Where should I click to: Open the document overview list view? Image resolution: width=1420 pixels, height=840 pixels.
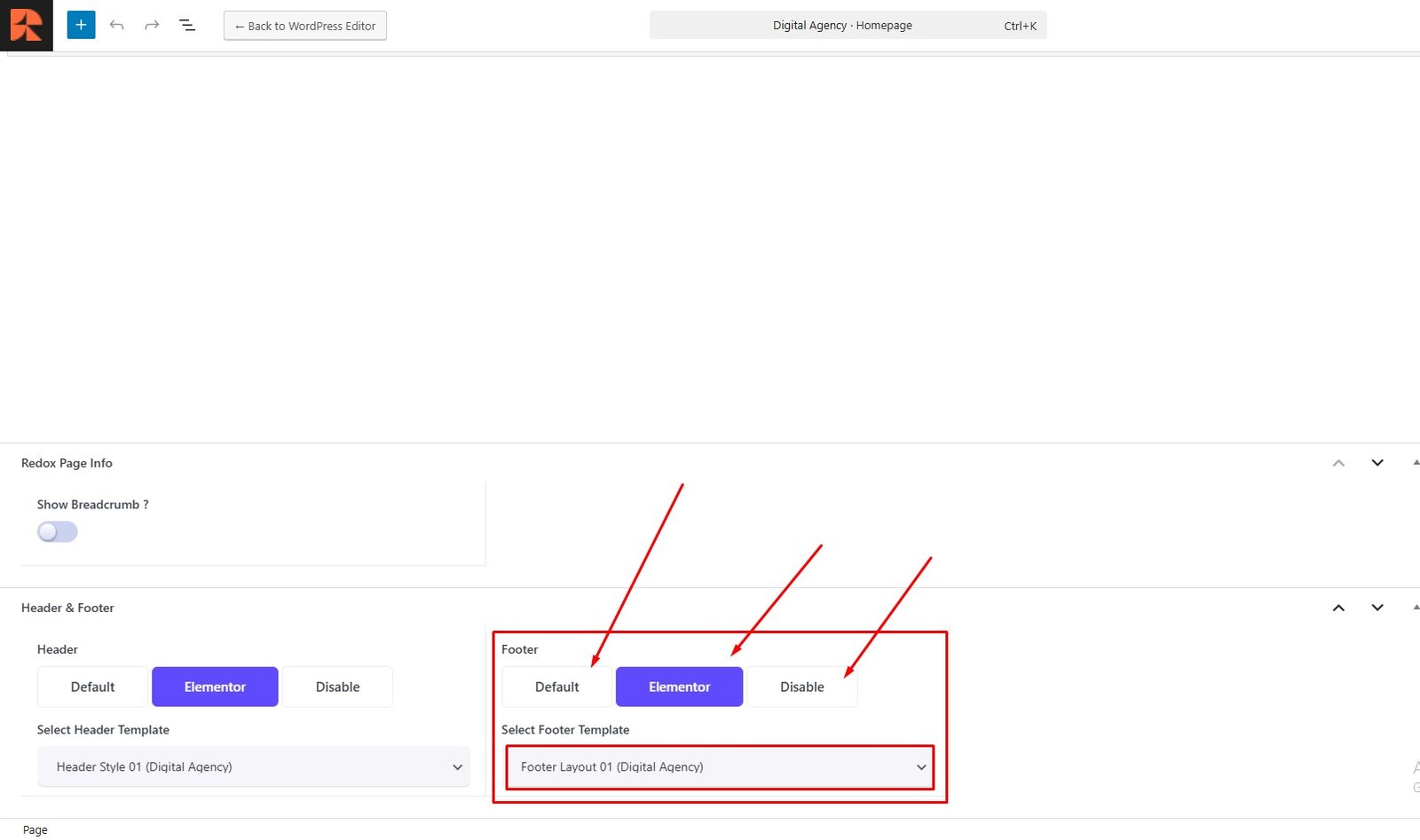pos(187,25)
